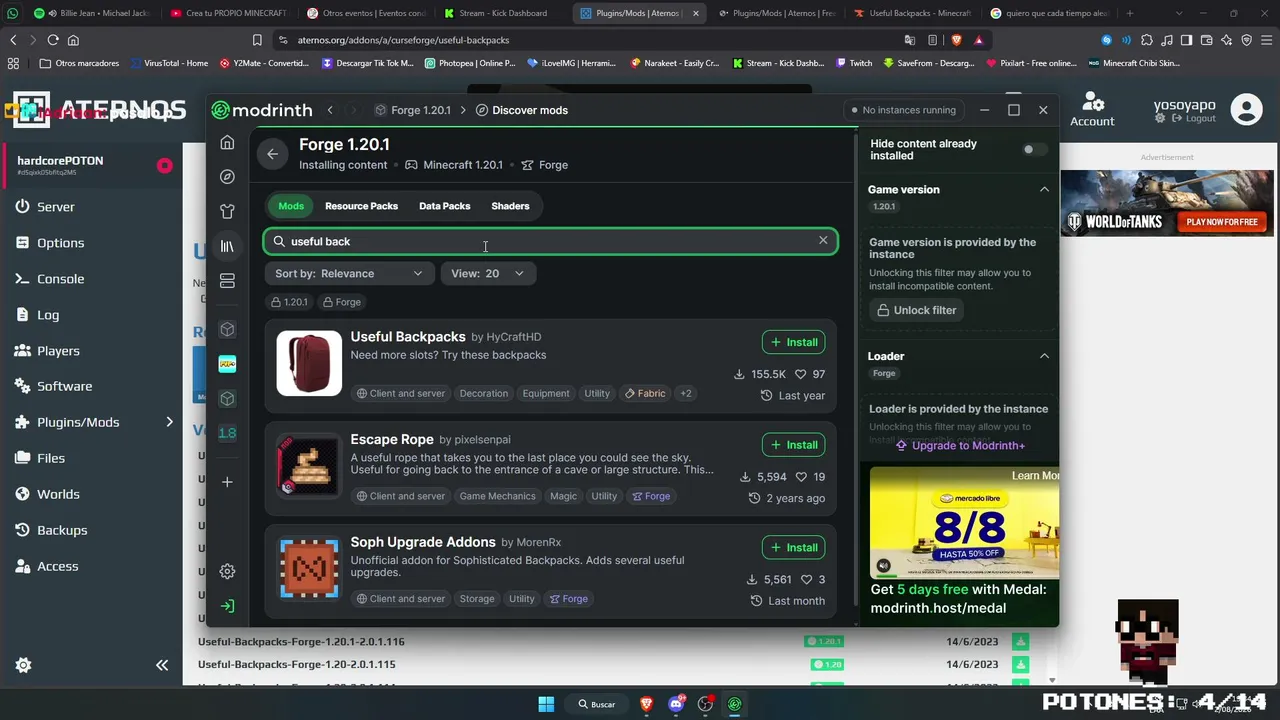
Task: Open the Windows Start menu
Action: click(x=546, y=704)
